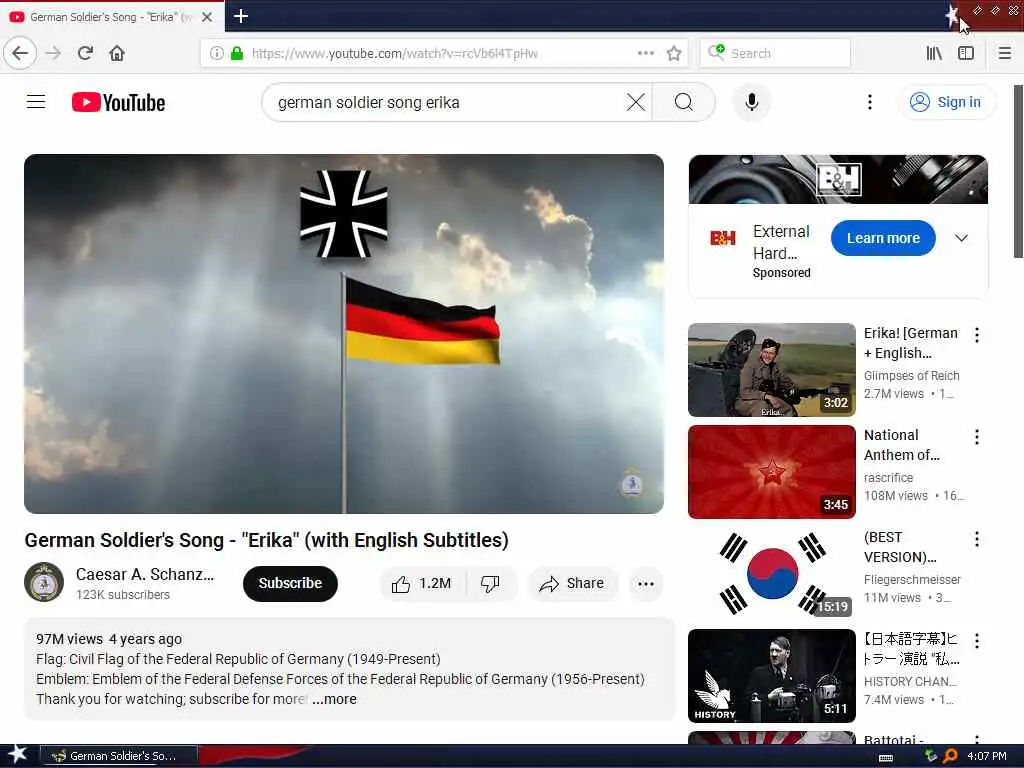Screen dimensions: 1024x768
Task: Click the YouTube search magnifier button
Action: coord(684,102)
